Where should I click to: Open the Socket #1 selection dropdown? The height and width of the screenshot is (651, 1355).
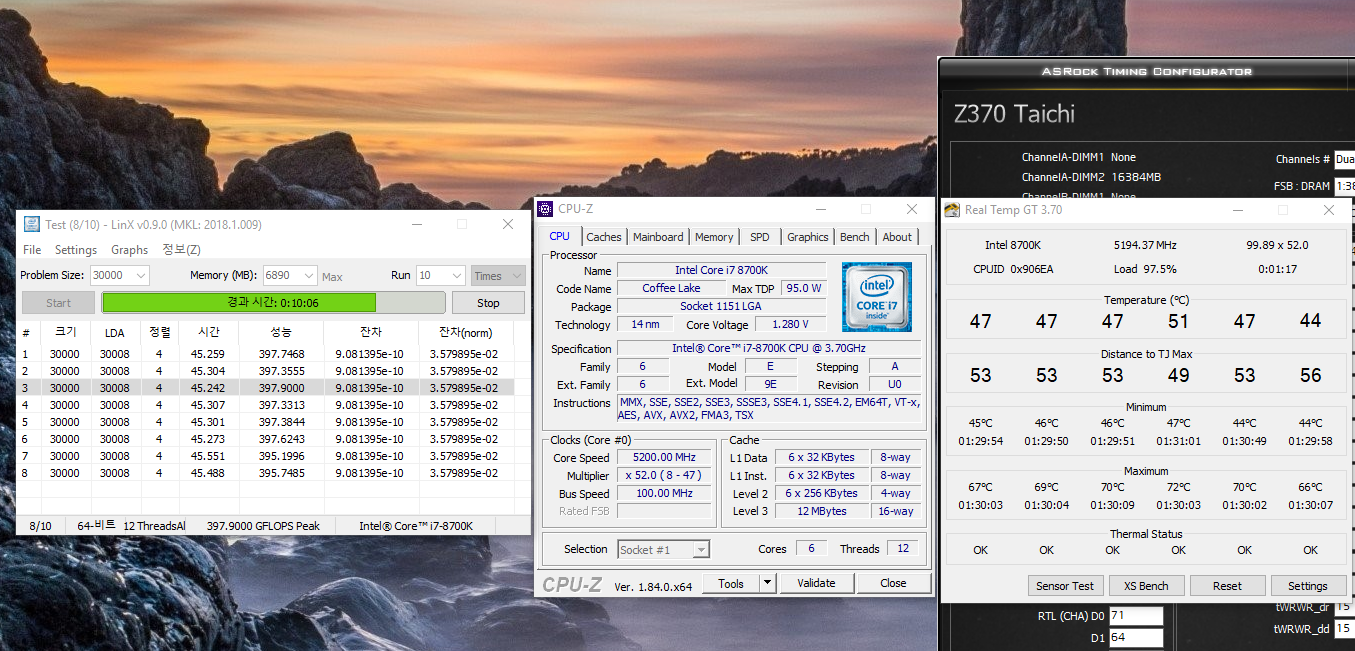tap(663, 549)
